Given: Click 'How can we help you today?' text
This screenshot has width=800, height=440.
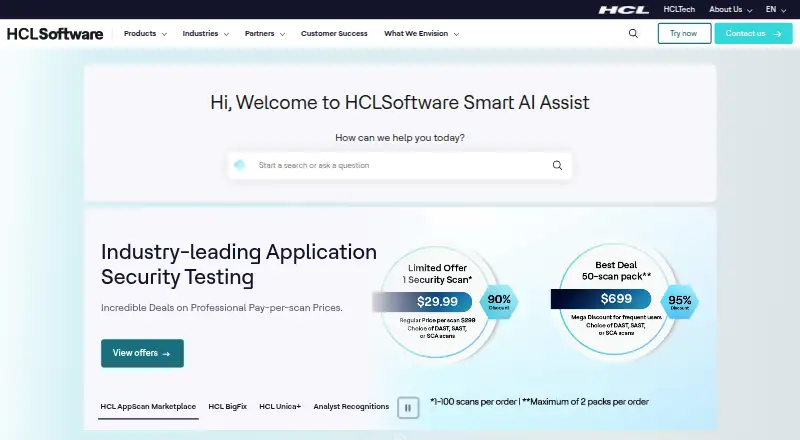Looking at the screenshot, I should pos(400,138).
